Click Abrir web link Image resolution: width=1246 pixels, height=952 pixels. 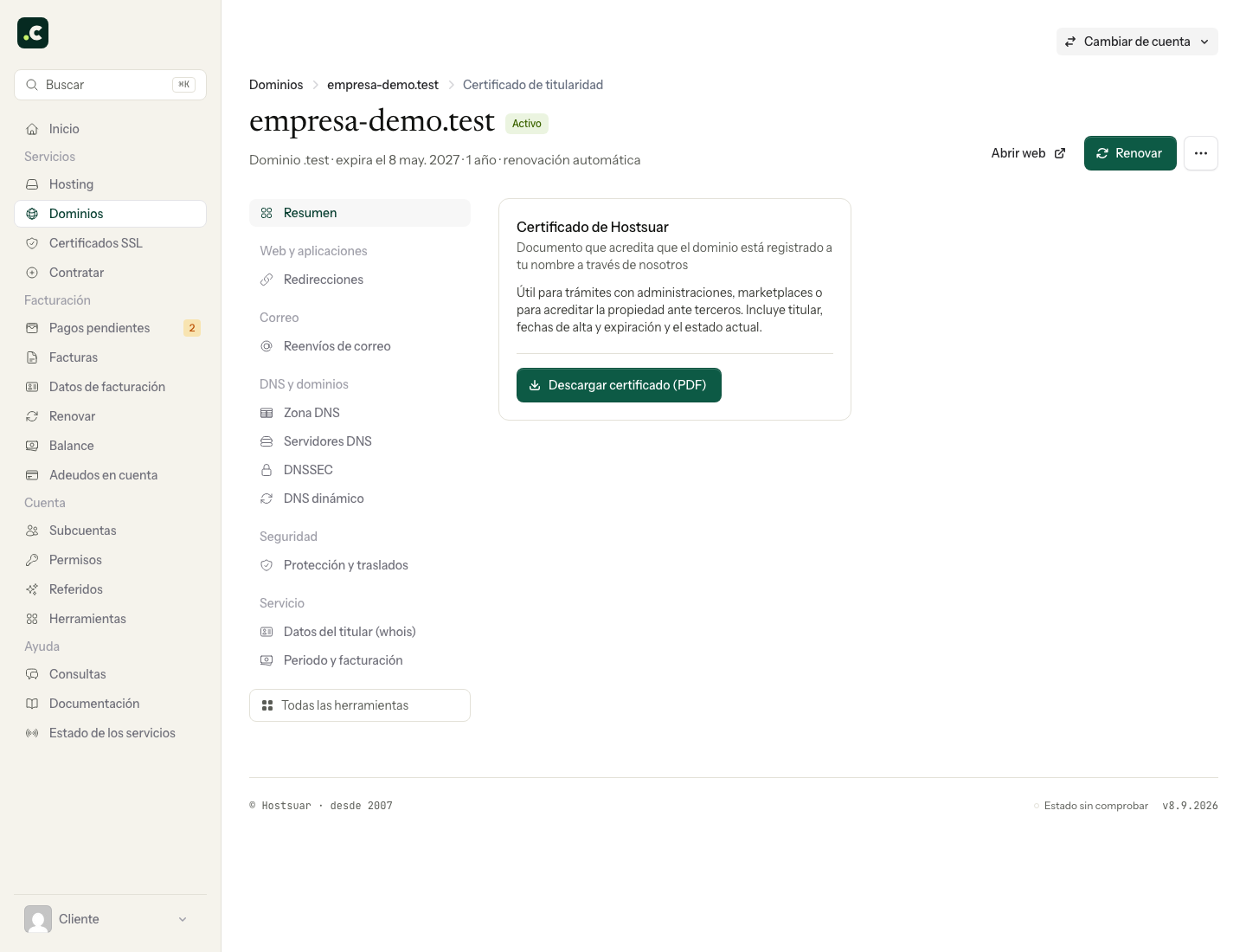(x=1028, y=153)
